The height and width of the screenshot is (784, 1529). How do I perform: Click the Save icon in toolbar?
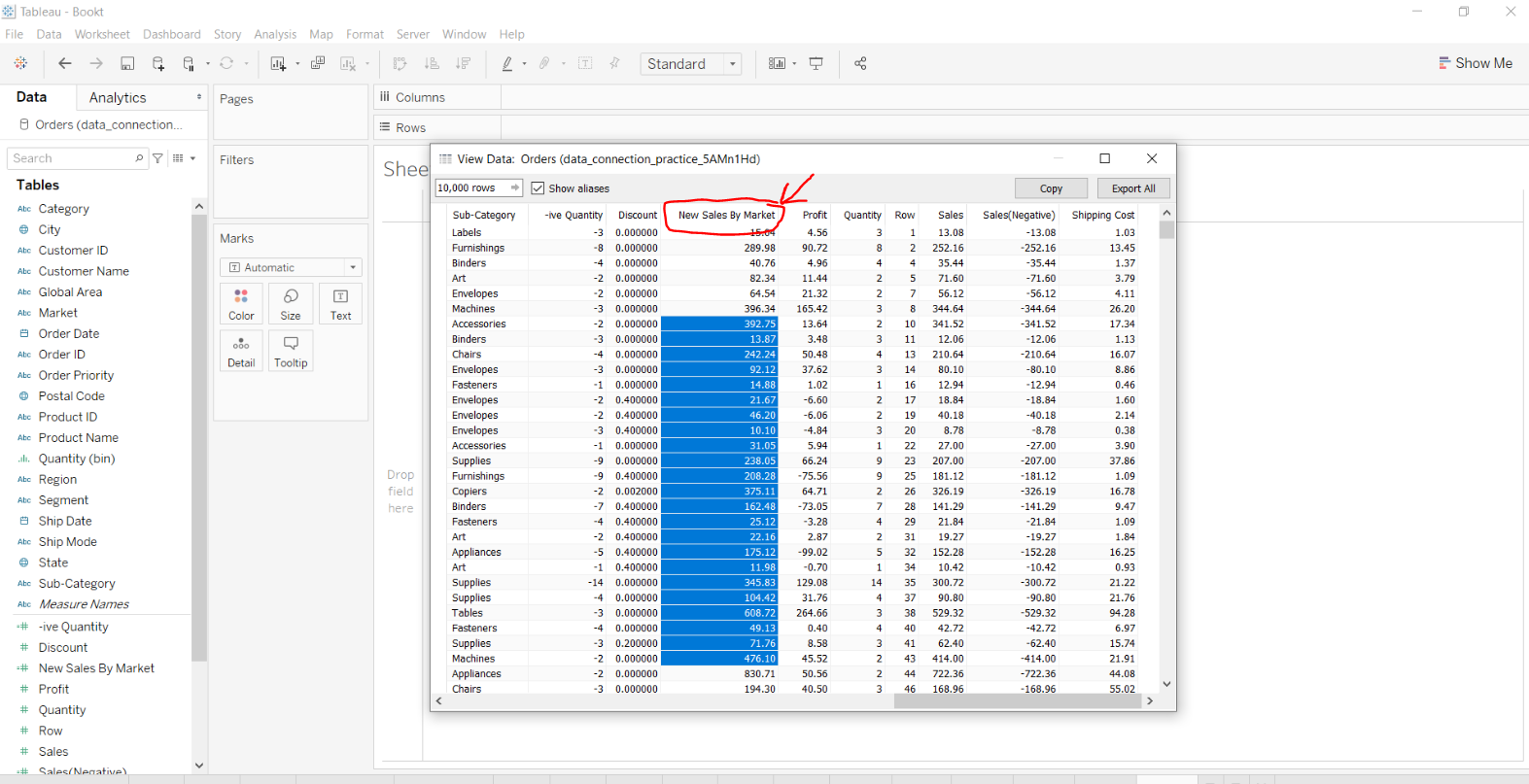coord(127,63)
